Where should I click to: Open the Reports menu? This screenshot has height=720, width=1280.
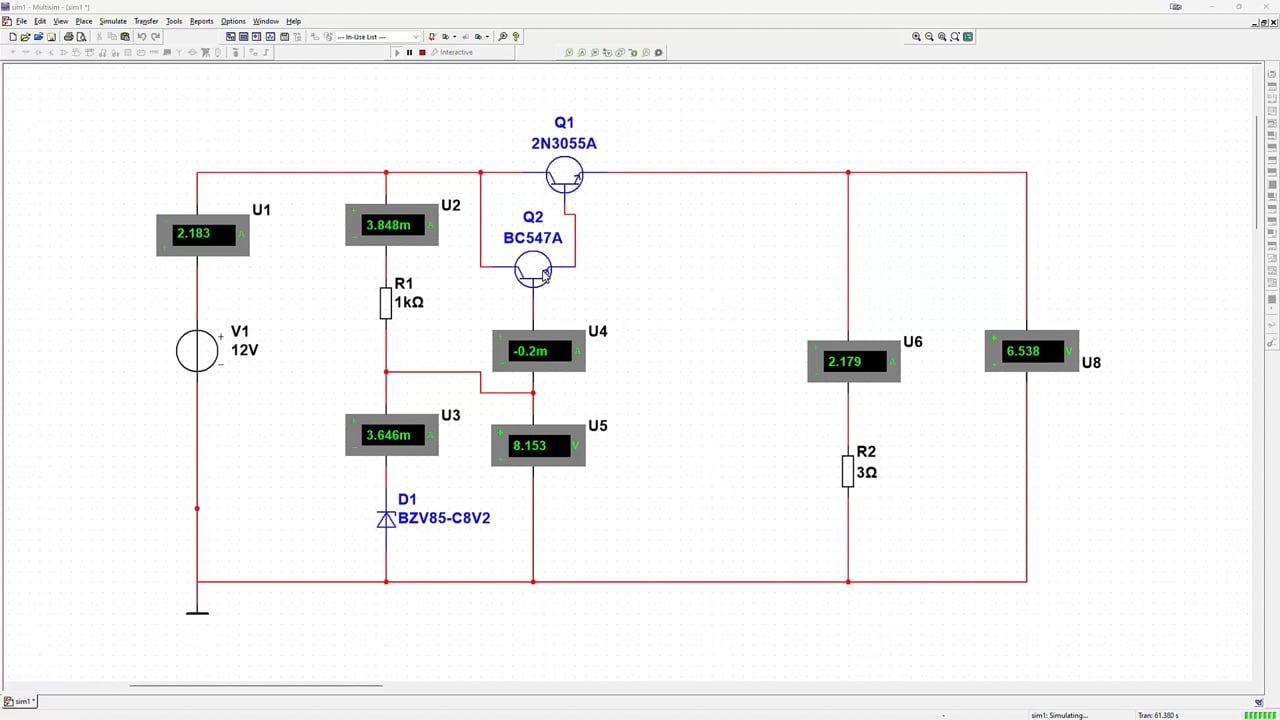click(202, 21)
